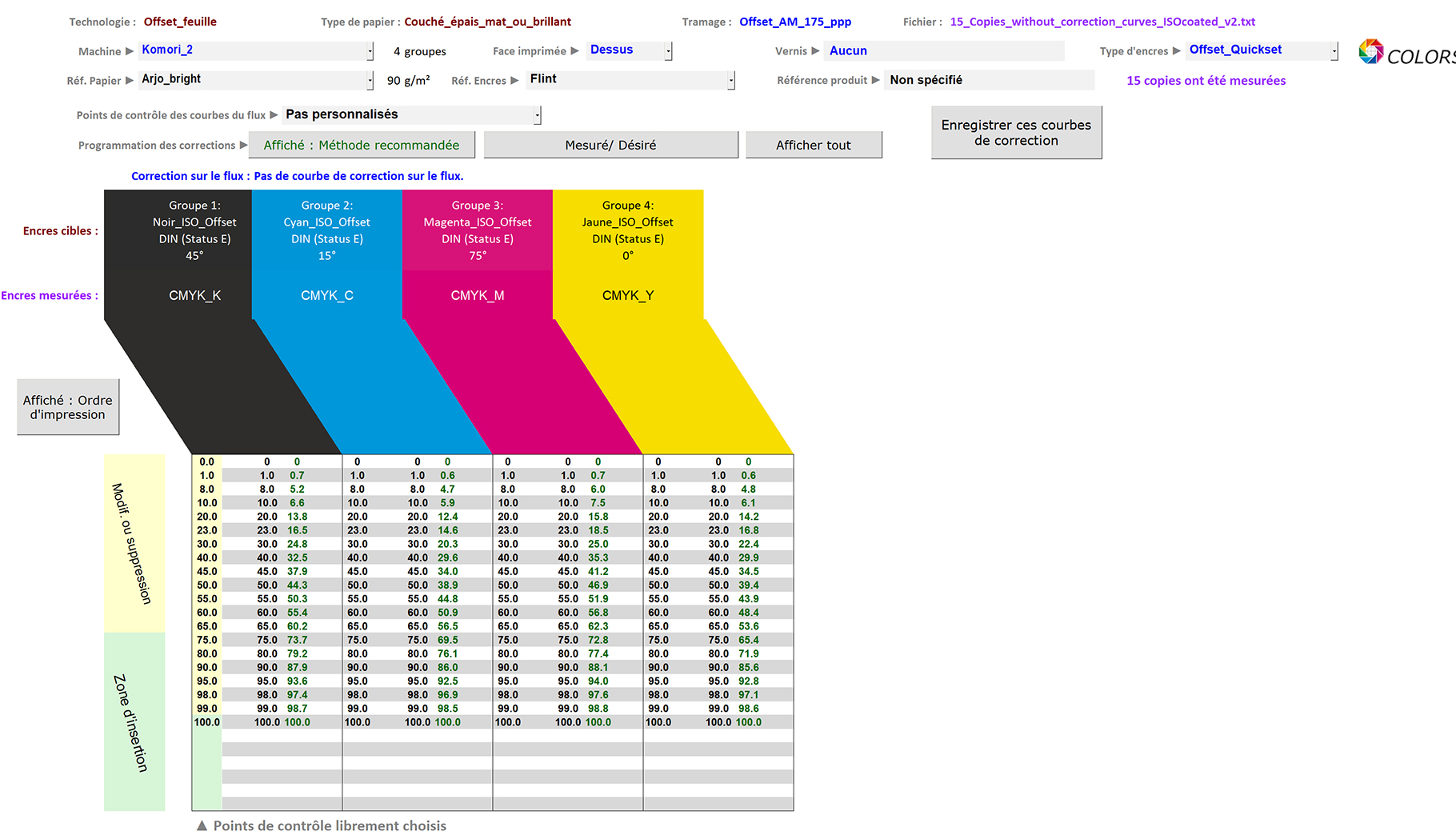1456x835 pixels.
Task: Click the Offset_AM_175_ppp tramage value
Action: [795, 22]
